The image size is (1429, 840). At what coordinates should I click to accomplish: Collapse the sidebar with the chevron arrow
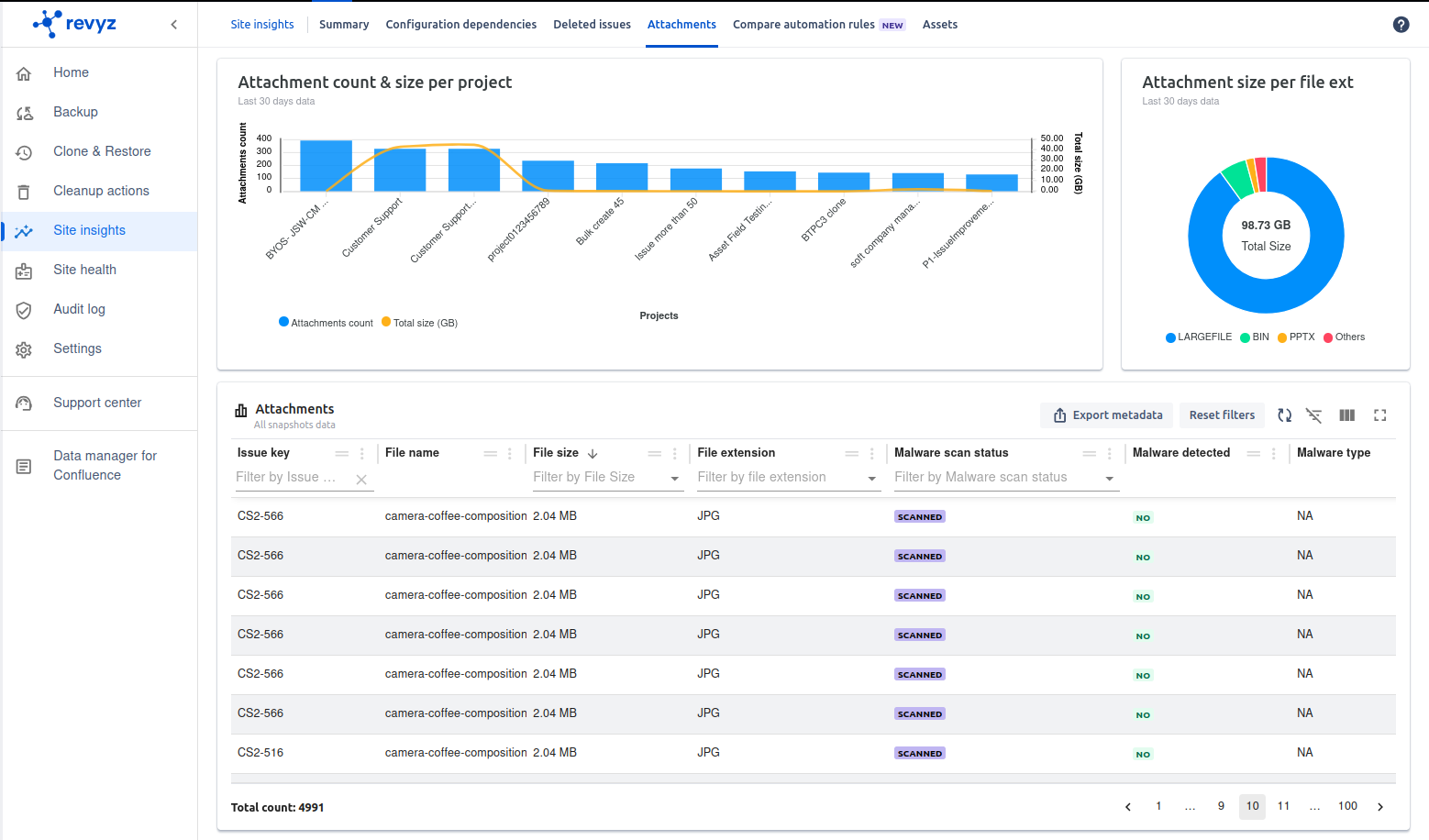pyautogui.click(x=174, y=25)
